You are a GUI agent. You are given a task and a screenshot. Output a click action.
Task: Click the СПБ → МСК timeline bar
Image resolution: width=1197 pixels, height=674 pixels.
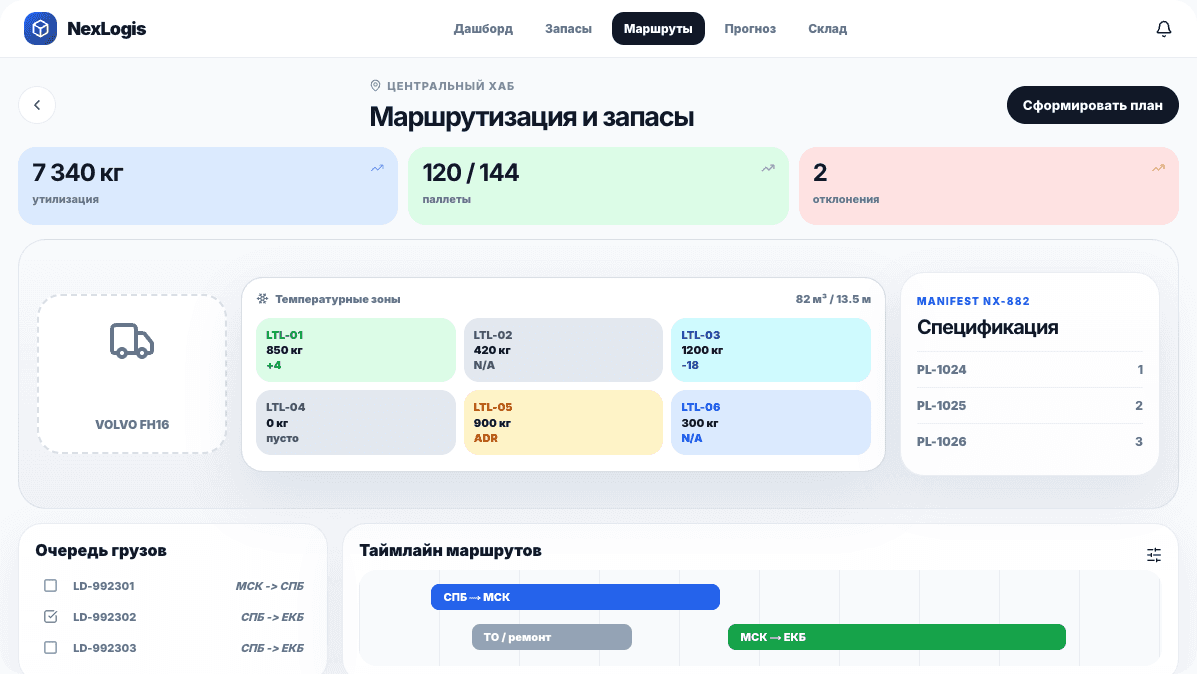pyautogui.click(x=575, y=596)
